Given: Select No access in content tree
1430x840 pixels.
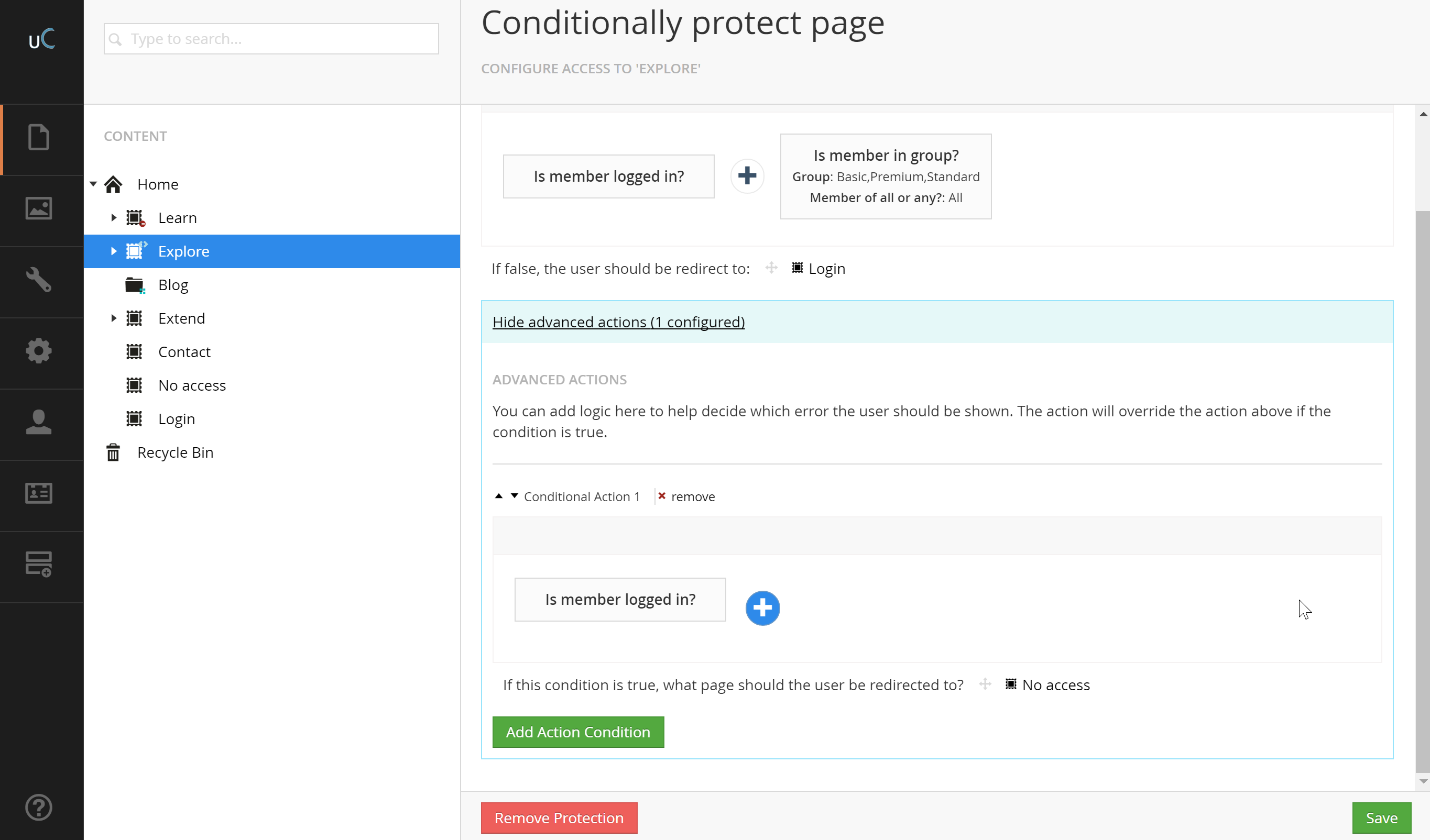Looking at the screenshot, I should click(x=192, y=385).
